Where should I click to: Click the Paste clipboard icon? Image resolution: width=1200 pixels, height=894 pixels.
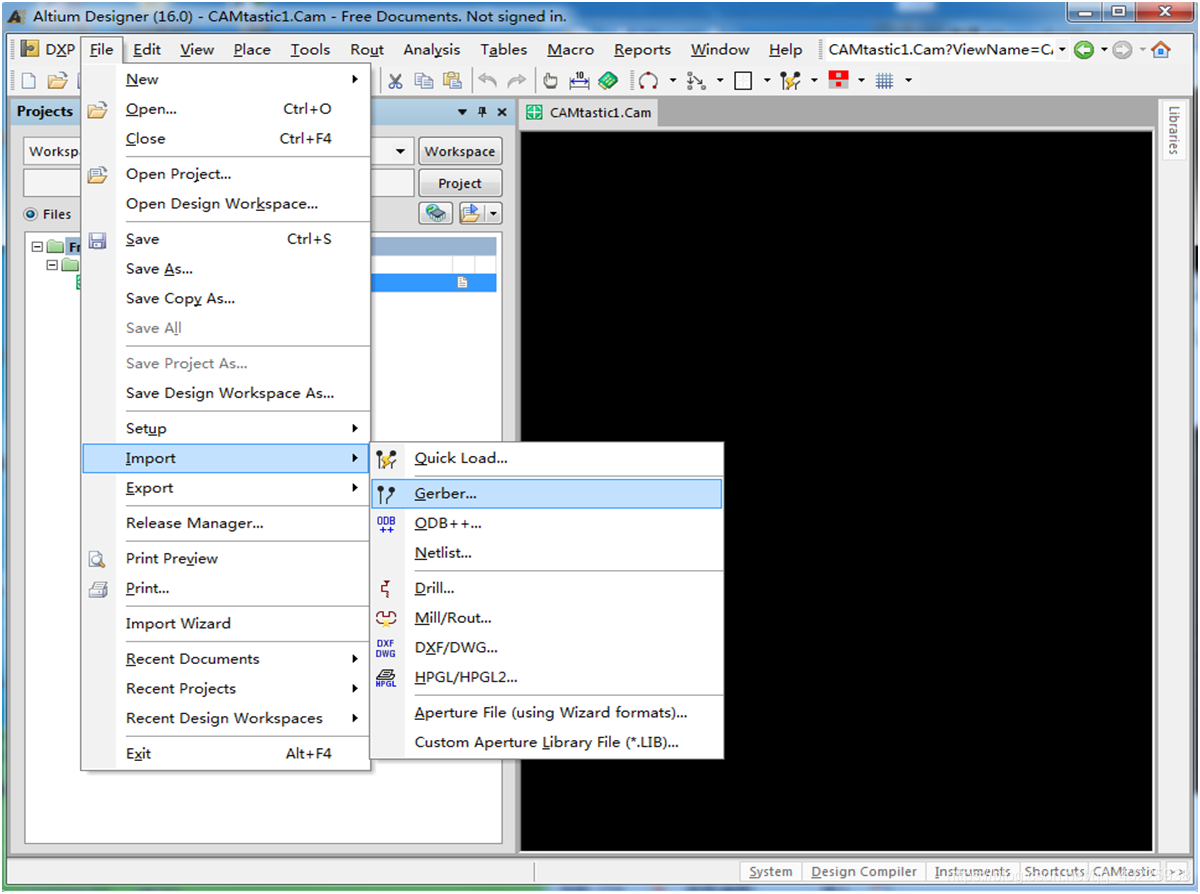pyautogui.click(x=453, y=81)
